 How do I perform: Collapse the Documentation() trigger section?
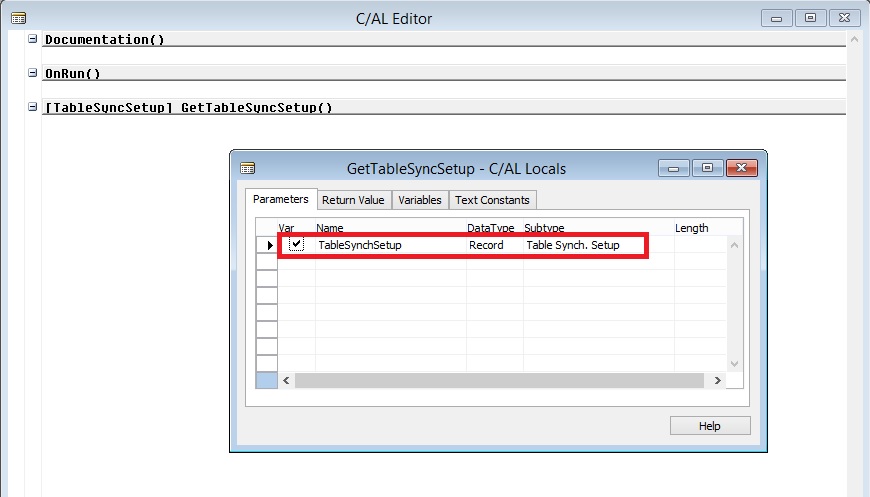33,39
